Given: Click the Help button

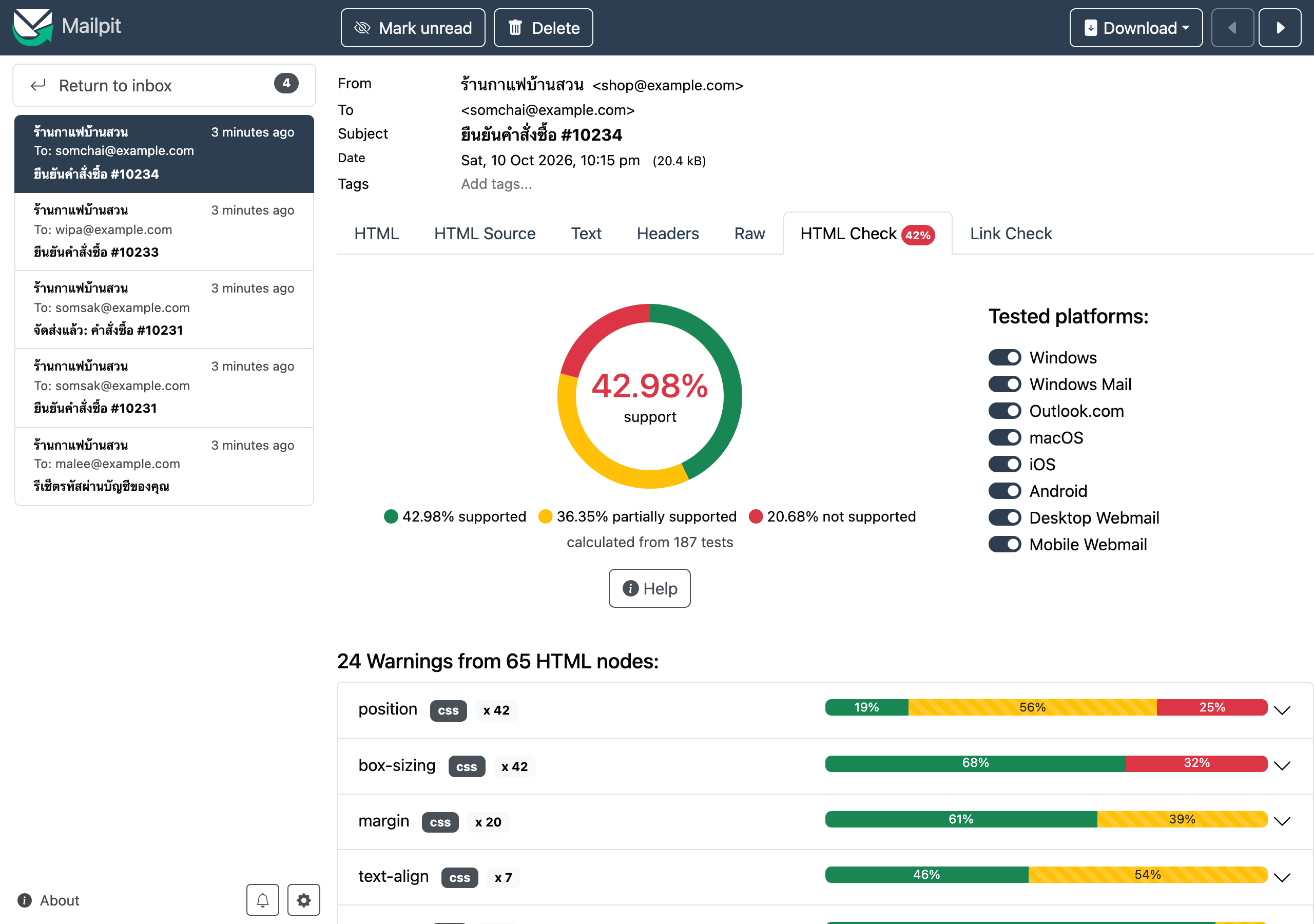Looking at the screenshot, I should tap(650, 588).
